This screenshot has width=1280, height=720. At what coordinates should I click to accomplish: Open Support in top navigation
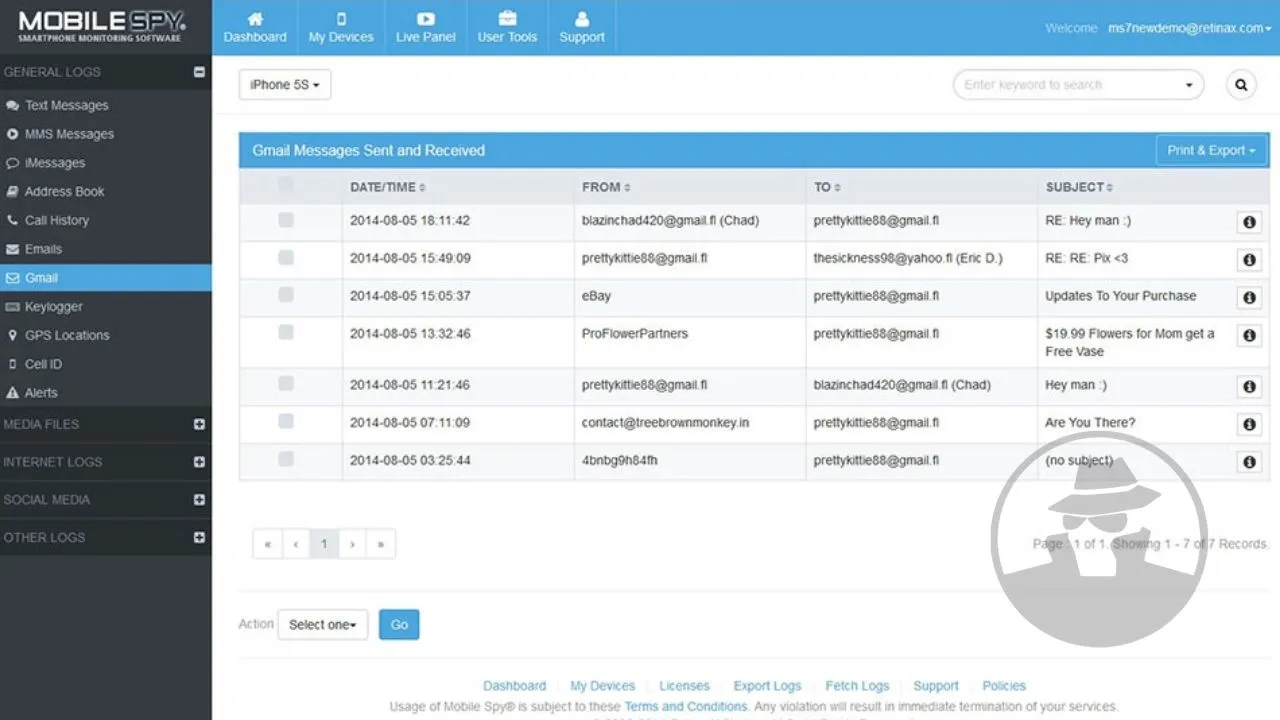(582, 28)
